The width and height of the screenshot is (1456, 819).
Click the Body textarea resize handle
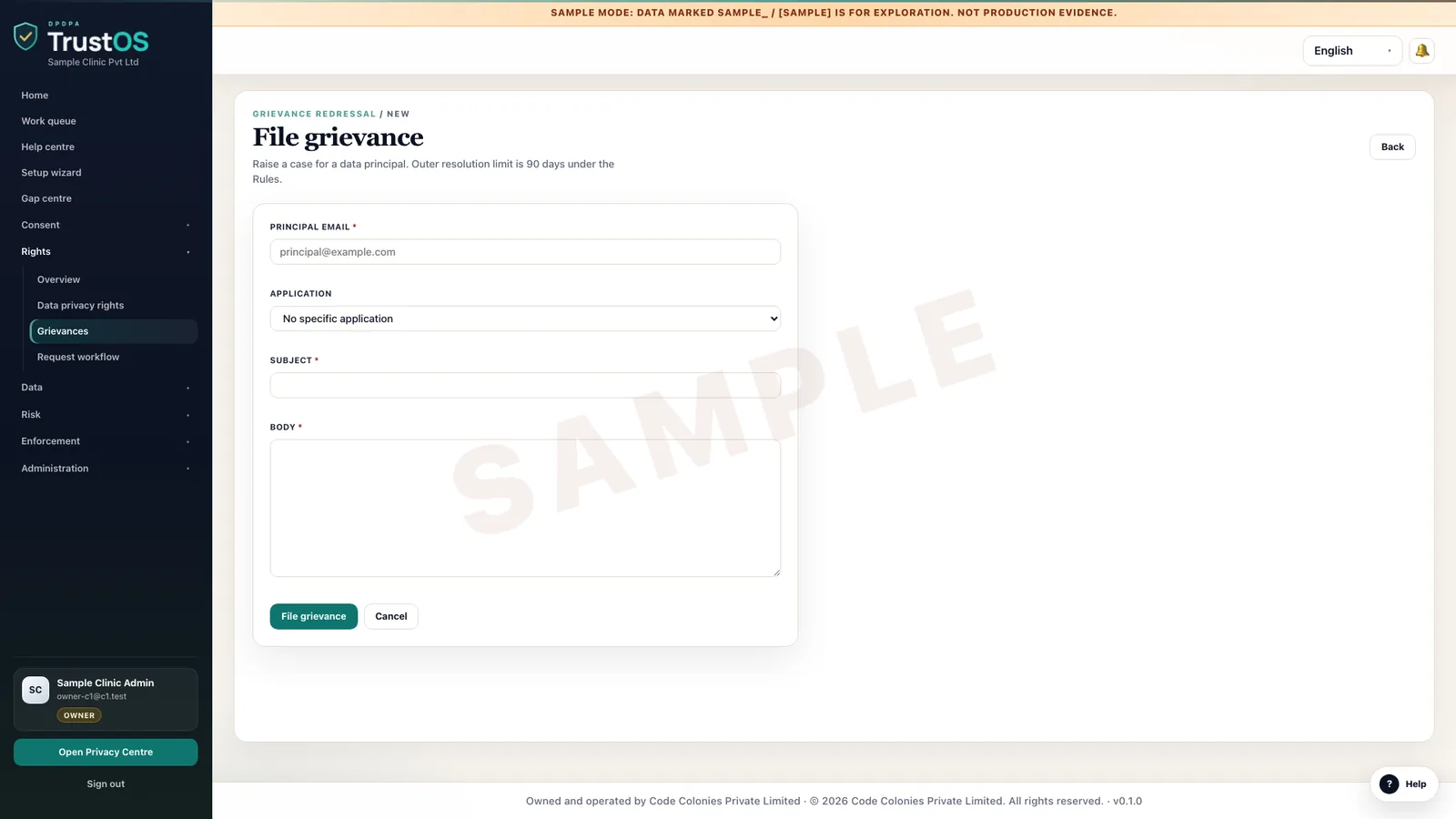(776, 572)
